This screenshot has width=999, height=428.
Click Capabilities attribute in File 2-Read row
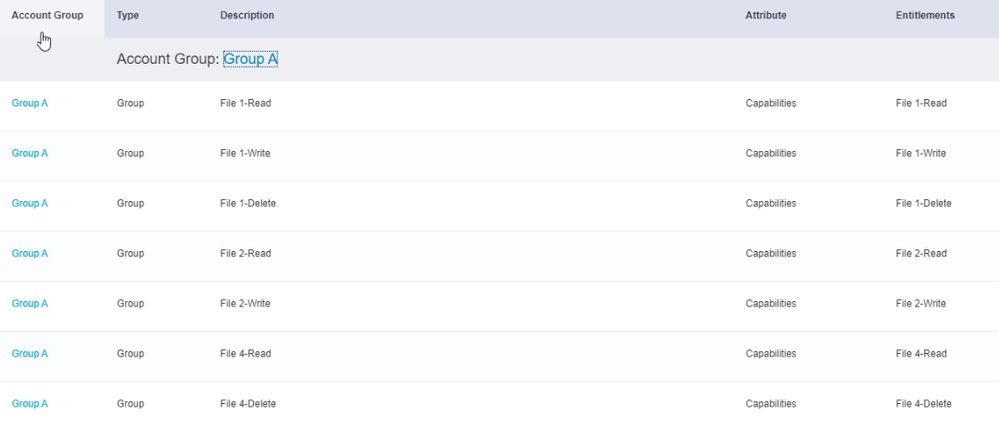771,253
